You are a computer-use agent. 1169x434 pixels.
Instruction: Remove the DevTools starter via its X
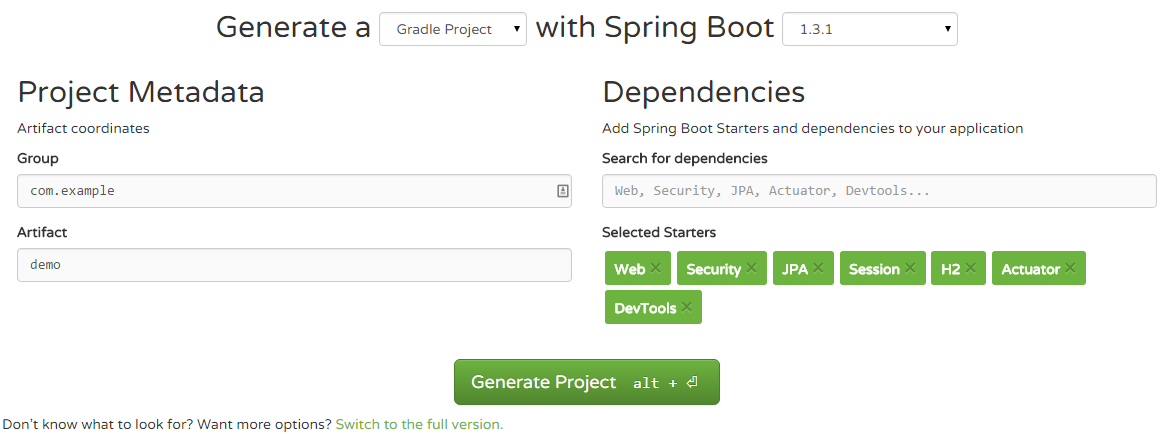click(686, 306)
